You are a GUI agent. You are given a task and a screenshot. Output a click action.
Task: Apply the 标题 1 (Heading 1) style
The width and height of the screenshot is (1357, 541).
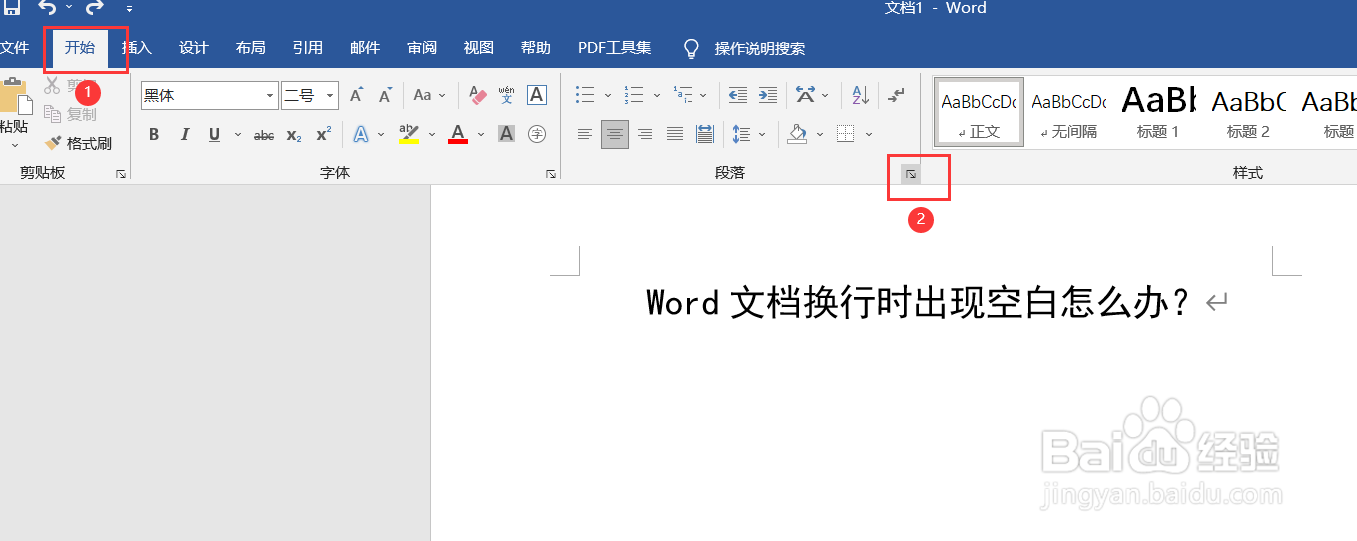pyautogui.click(x=1158, y=112)
